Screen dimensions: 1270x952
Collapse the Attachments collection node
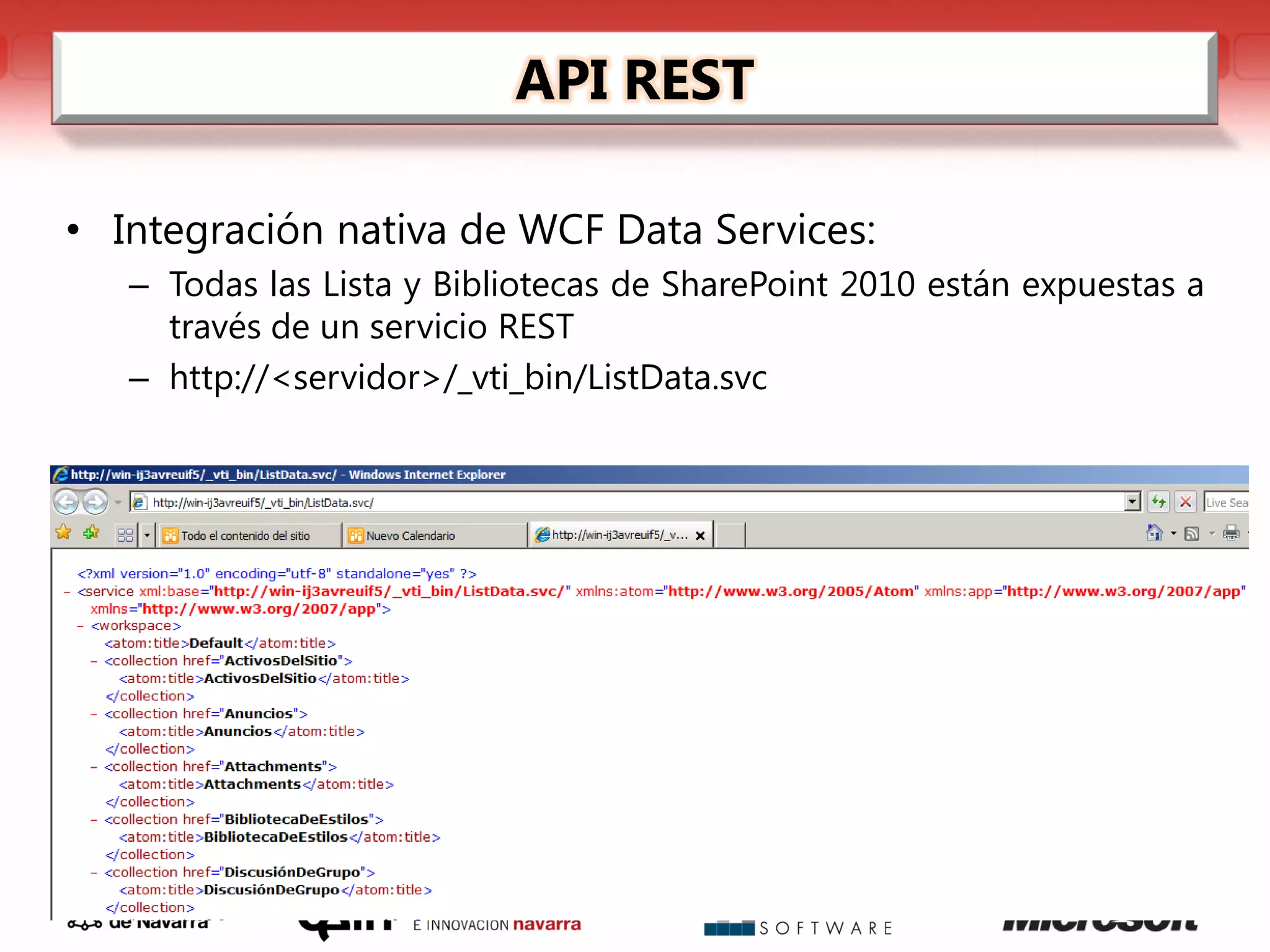coord(94,767)
